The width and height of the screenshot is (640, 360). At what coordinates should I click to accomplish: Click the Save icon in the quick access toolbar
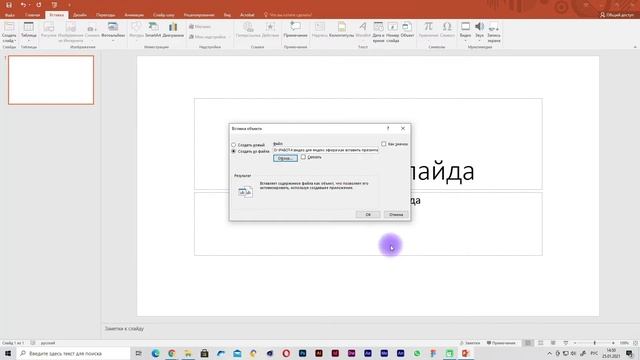click(x=9, y=5)
